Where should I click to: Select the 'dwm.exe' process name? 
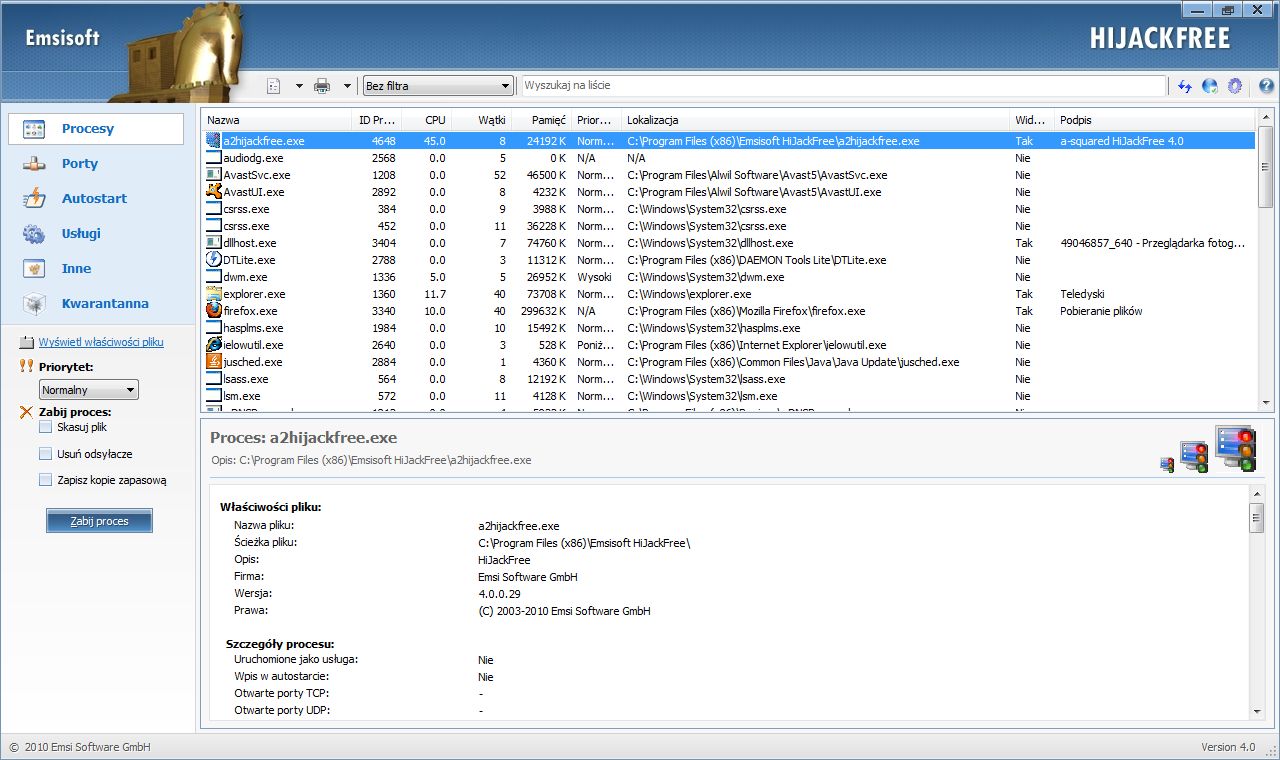[245, 277]
